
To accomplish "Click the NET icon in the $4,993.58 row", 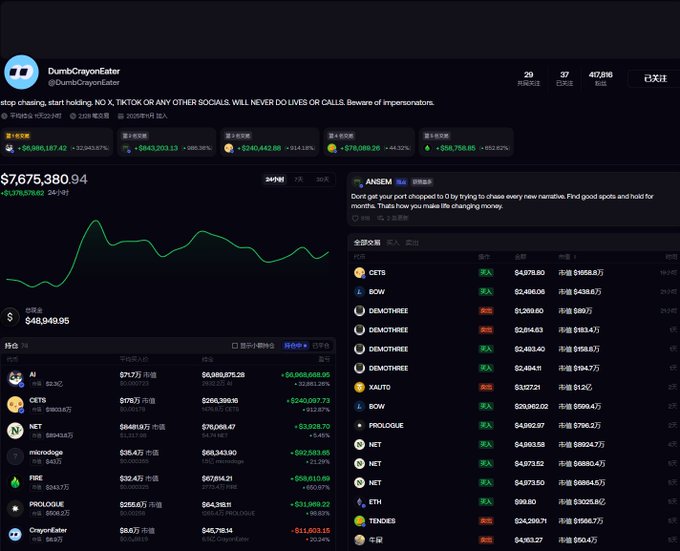I will [x=360, y=444].
